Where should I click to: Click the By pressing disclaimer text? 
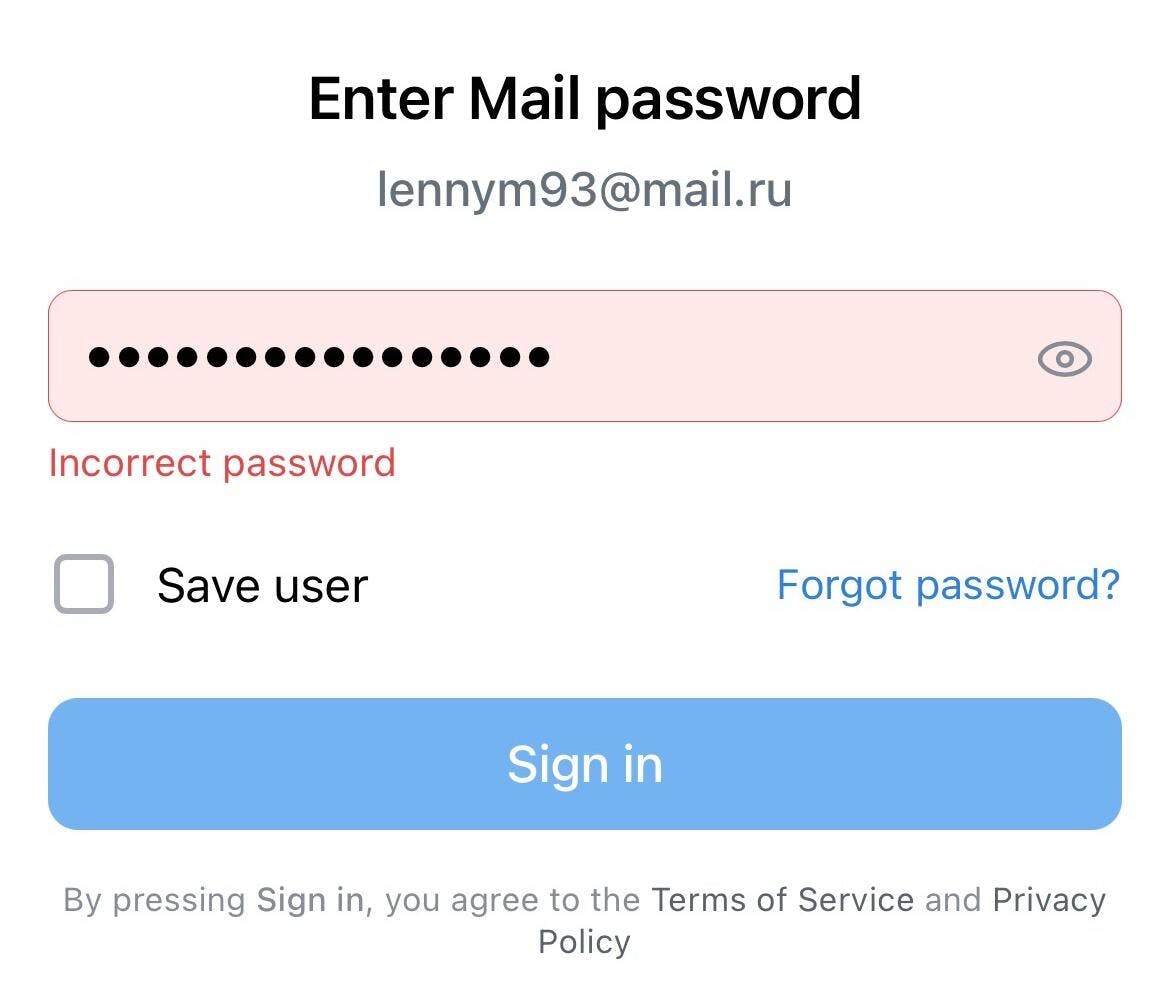coord(154,900)
